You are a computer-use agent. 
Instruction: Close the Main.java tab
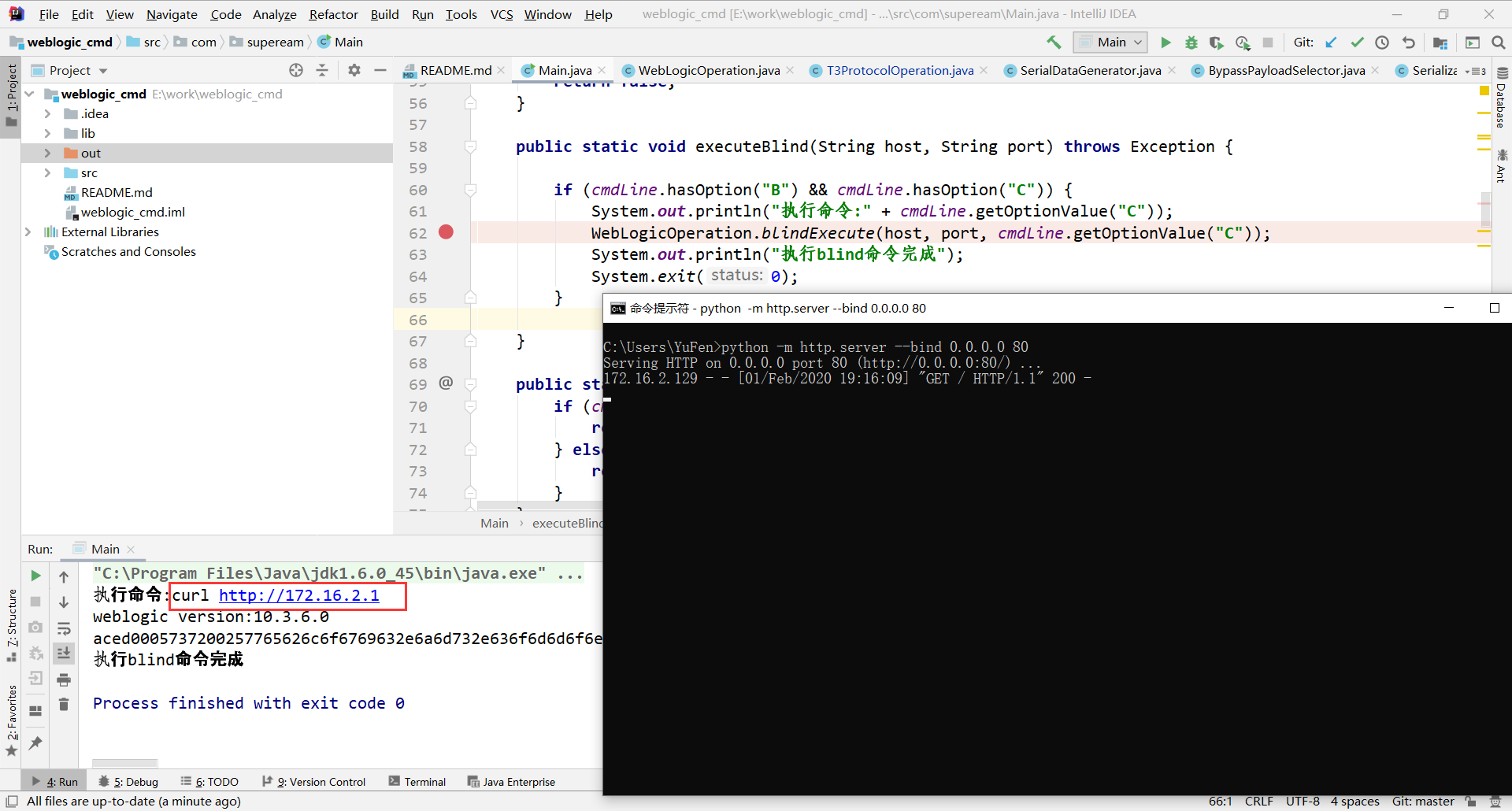pos(602,70)
